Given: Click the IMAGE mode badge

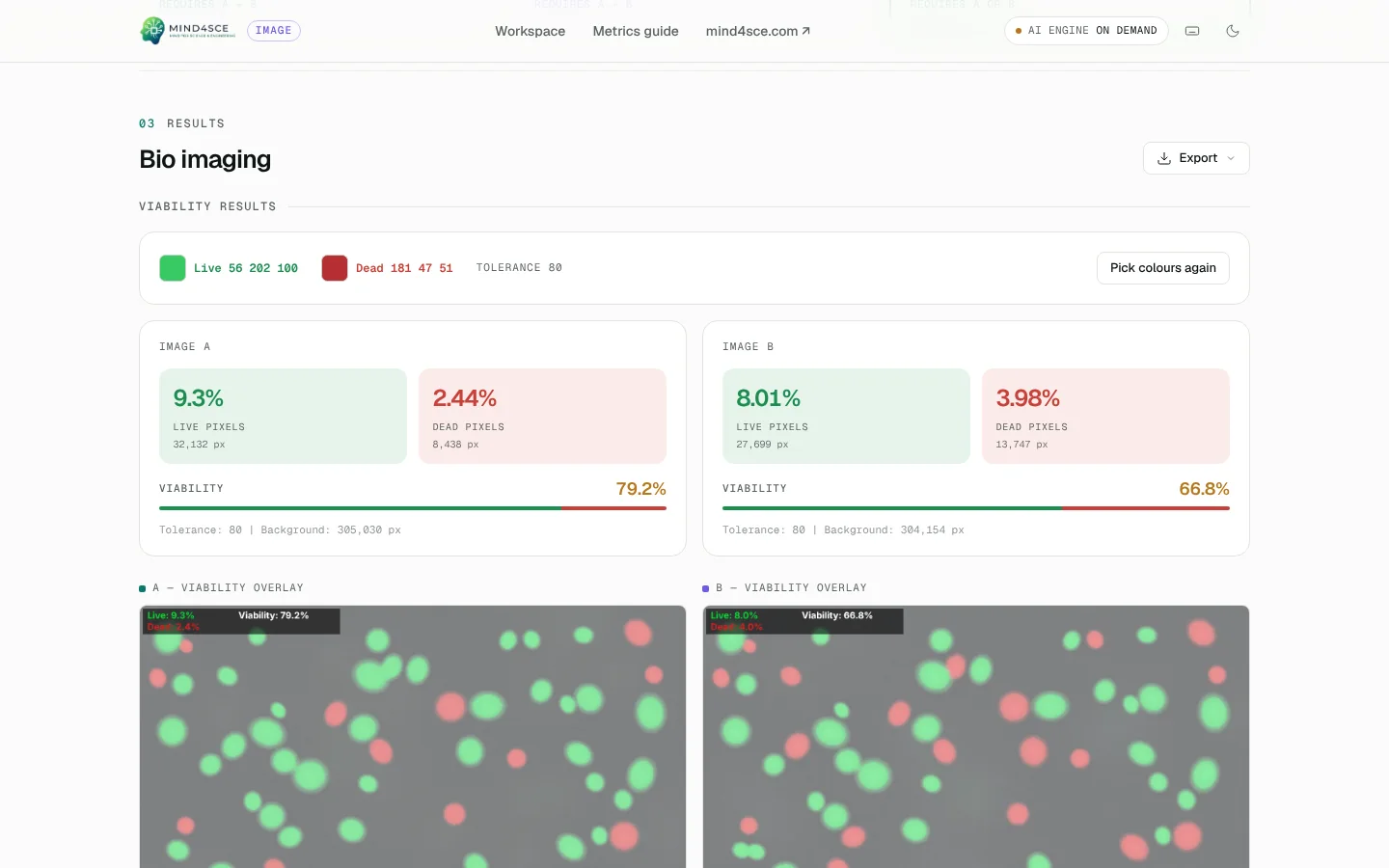Looking at the screenshot, I should tap(274, 31).
